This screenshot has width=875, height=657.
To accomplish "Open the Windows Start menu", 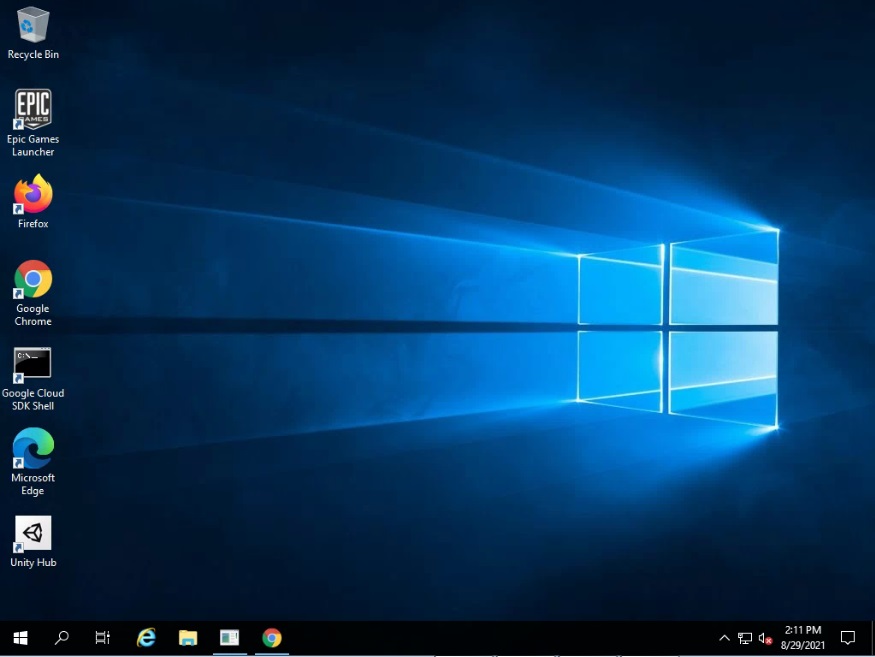I will click(21, 637).
